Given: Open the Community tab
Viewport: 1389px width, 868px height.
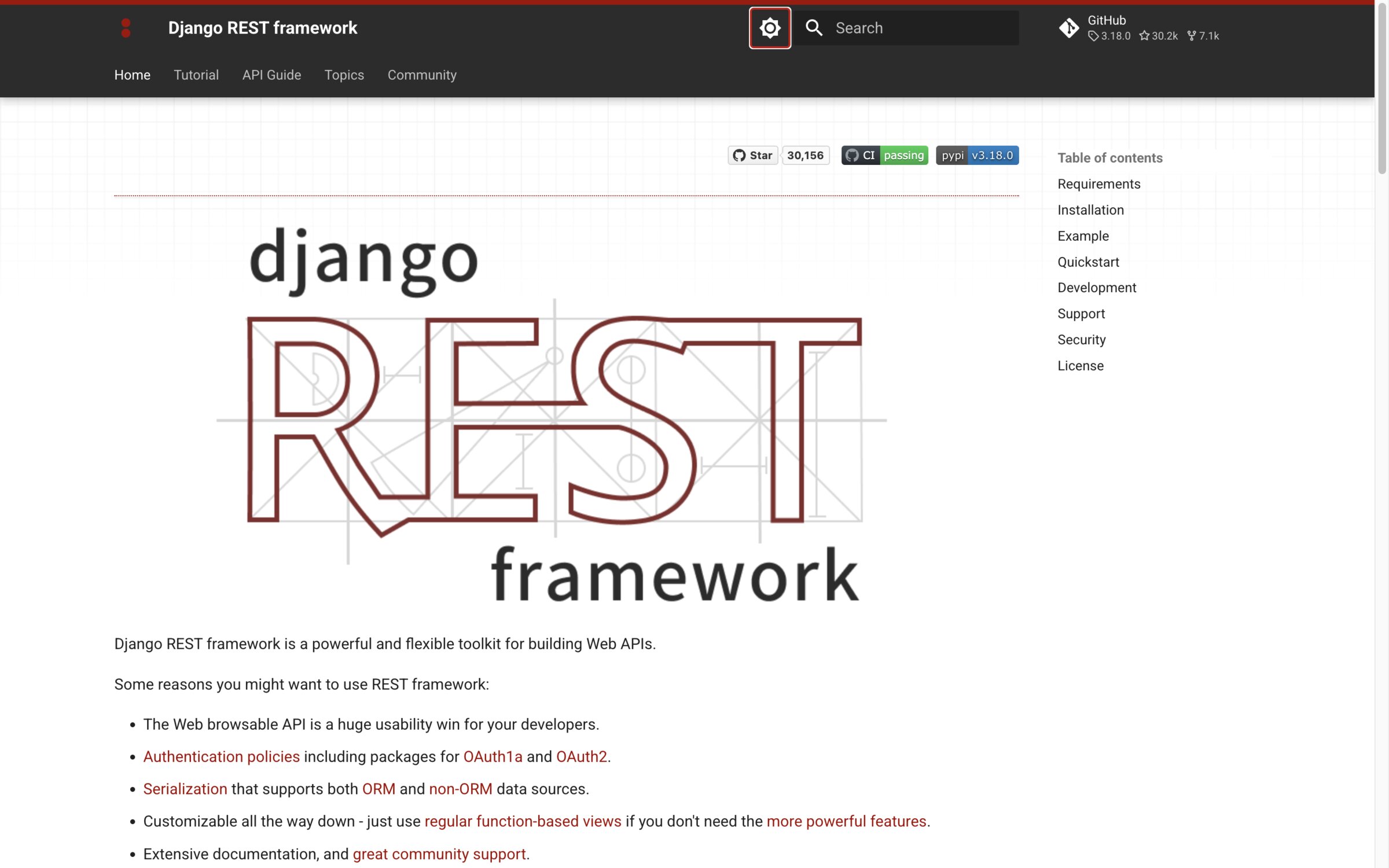Looking at the screenshot, I should coord(422,75).
